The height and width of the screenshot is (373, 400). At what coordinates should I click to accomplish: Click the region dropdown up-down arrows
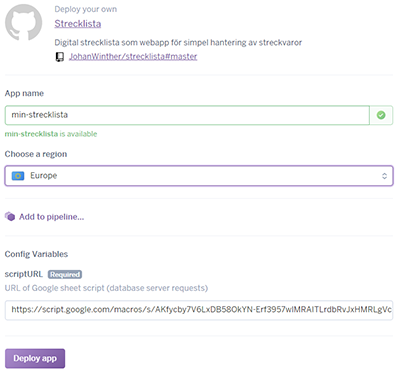pos(384,176)
